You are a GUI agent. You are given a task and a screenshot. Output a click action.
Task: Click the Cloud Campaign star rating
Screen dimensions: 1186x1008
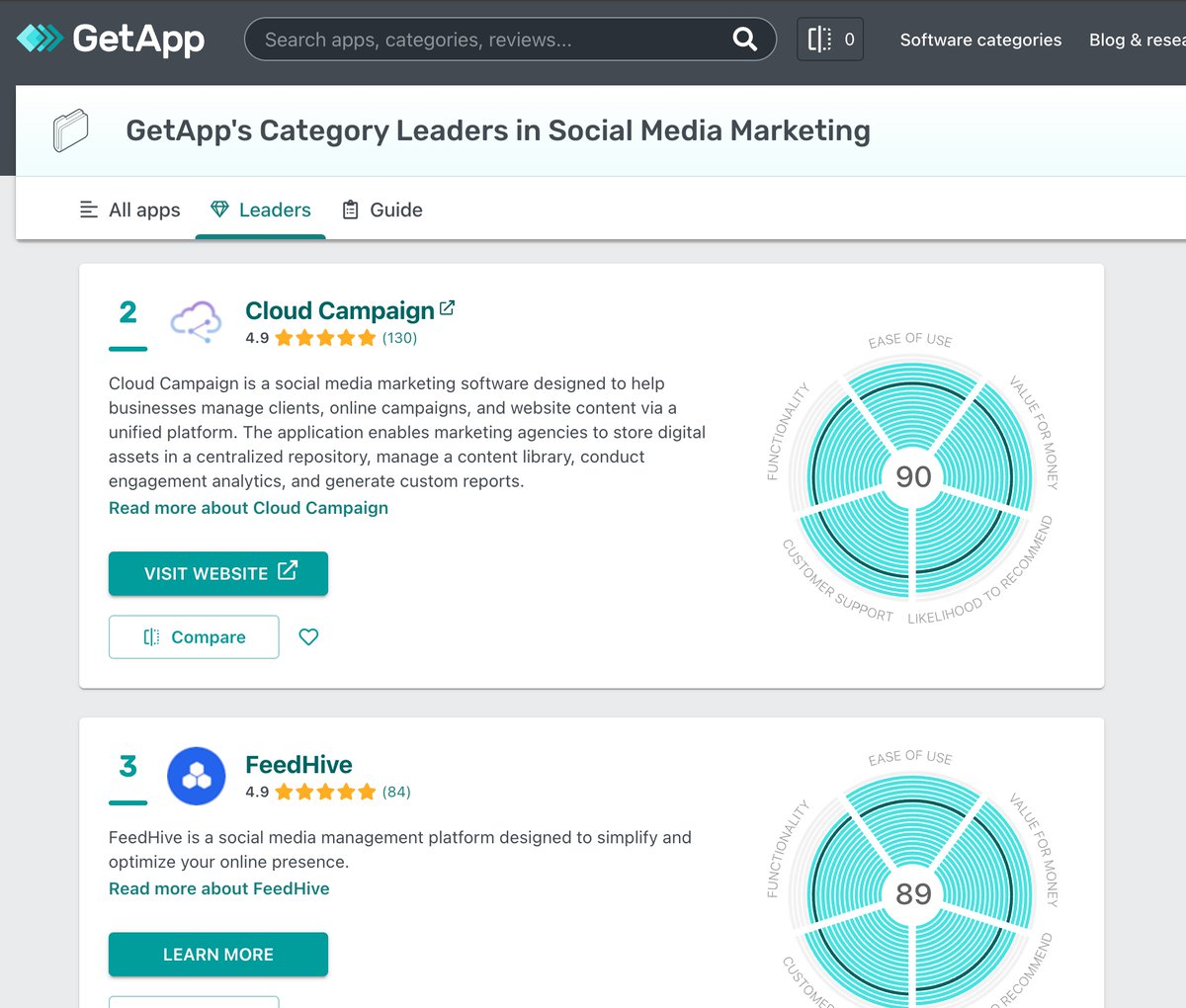[325, 338]
